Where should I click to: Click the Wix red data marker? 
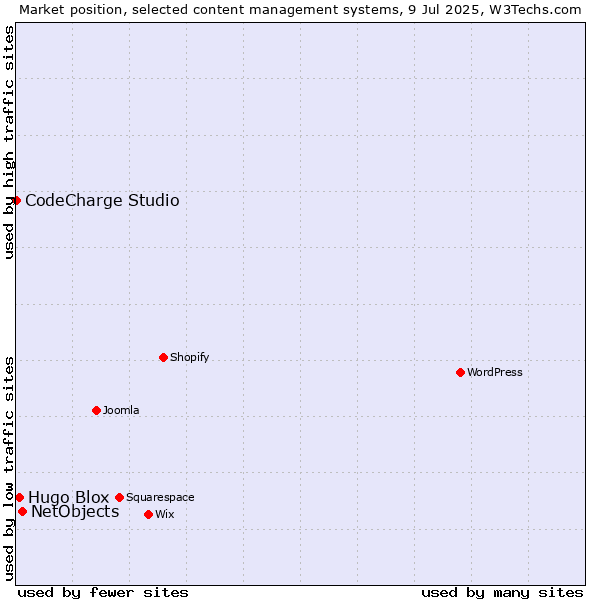[x=148, y=514]
